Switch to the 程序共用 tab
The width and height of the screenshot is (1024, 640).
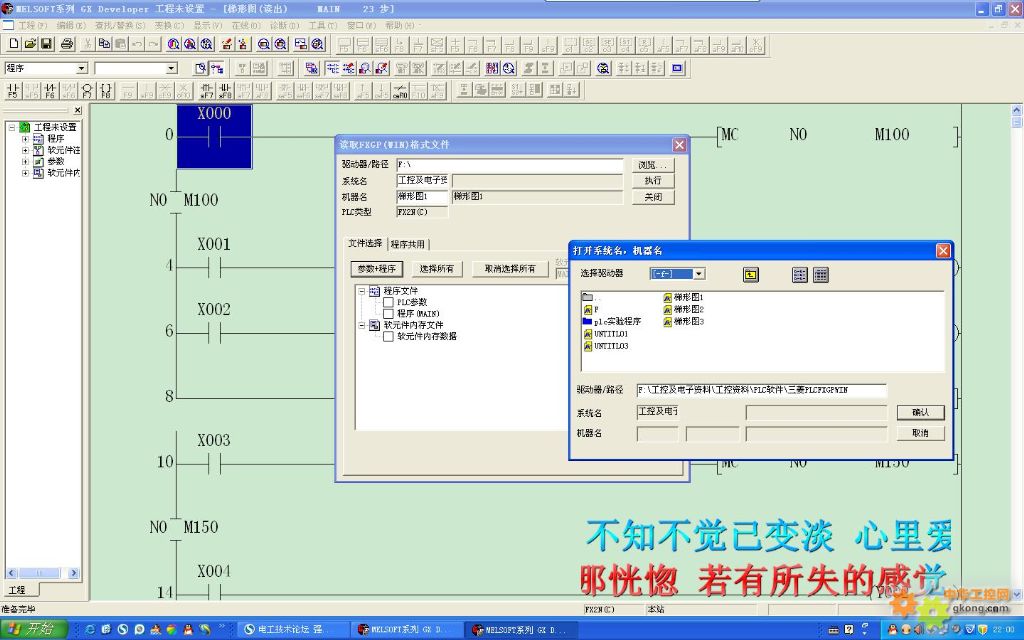[x=408, y=244]
